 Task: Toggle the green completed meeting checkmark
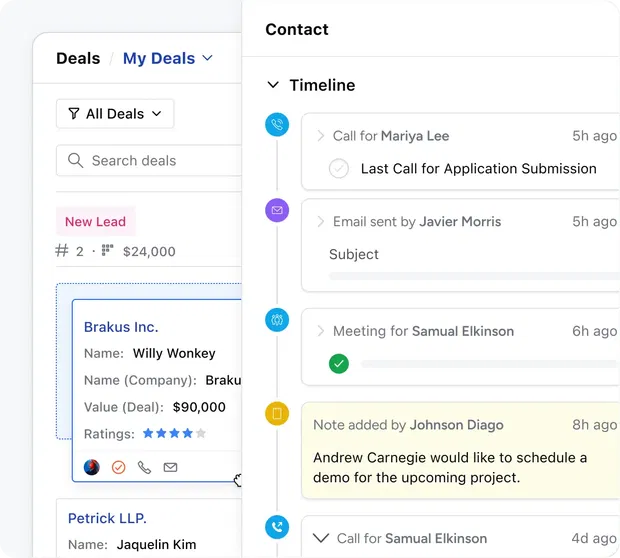pyautogui.click(x=339, y=364)
